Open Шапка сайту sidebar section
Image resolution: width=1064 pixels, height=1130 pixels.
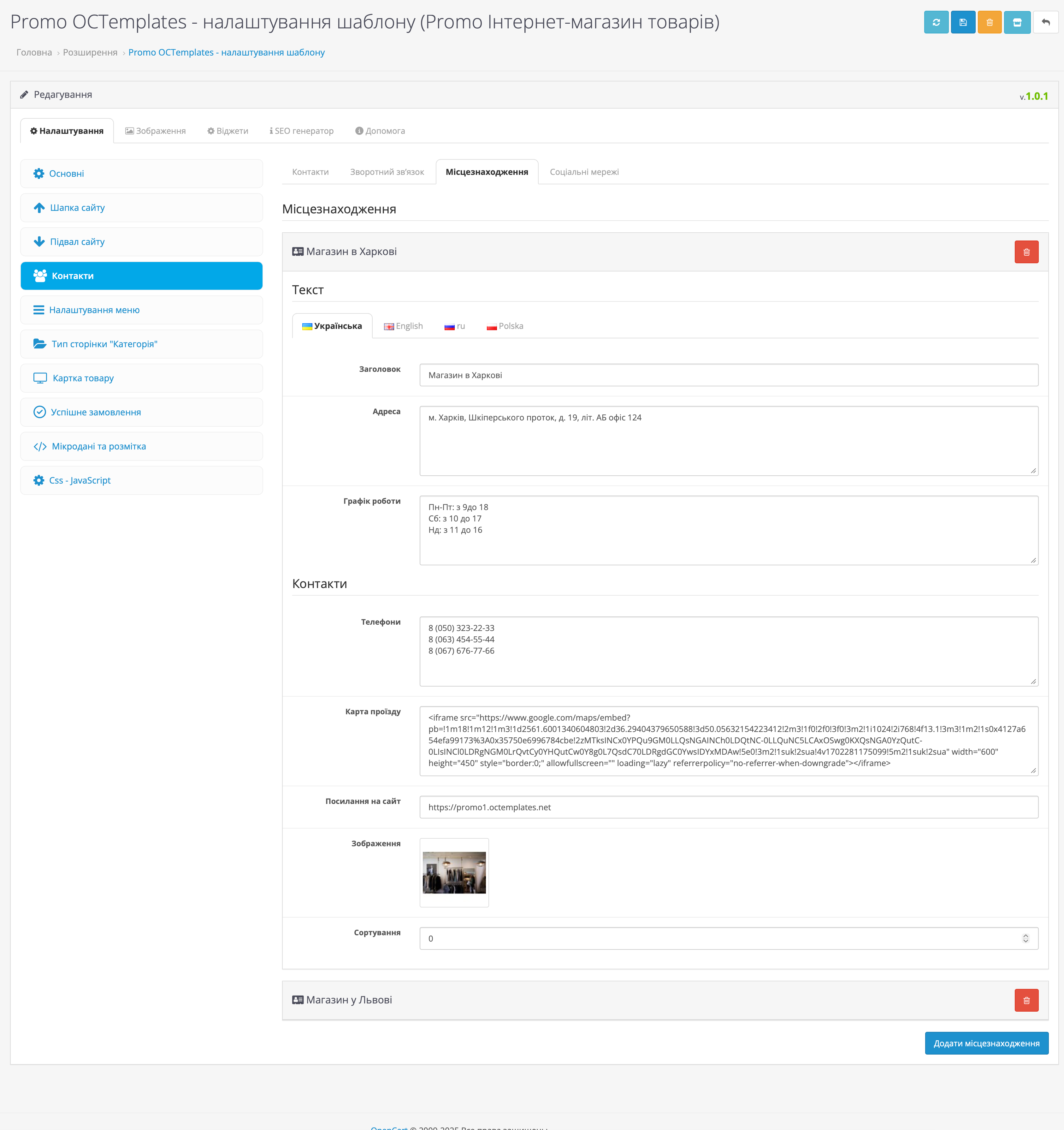(x=77, y=207)
